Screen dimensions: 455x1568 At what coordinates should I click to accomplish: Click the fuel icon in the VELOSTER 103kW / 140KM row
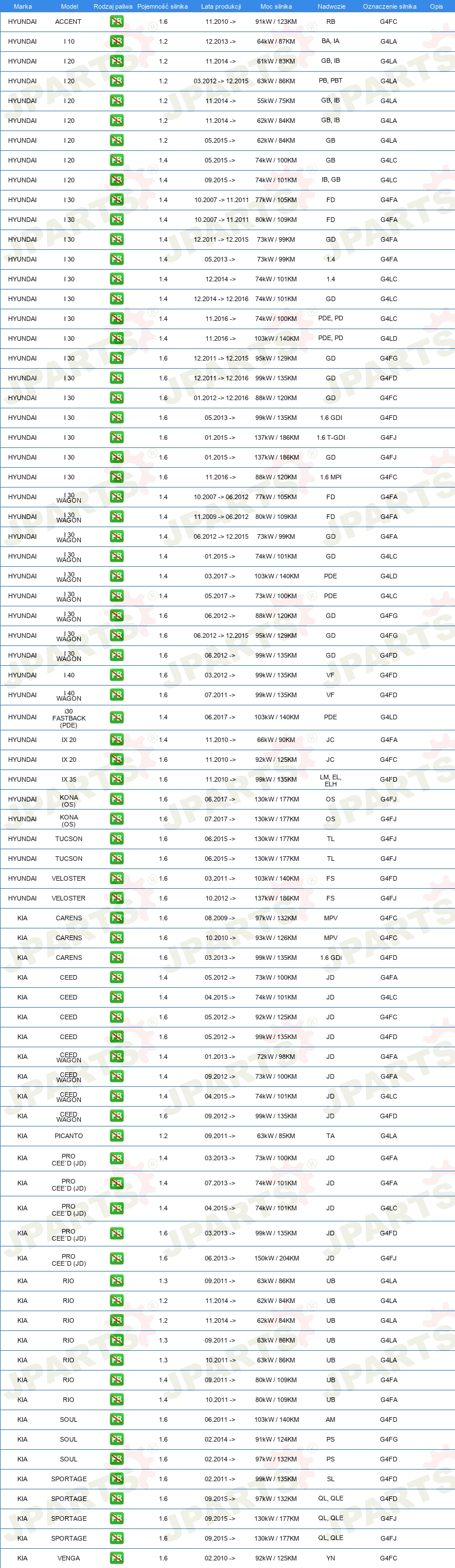[x=116, y=878]
